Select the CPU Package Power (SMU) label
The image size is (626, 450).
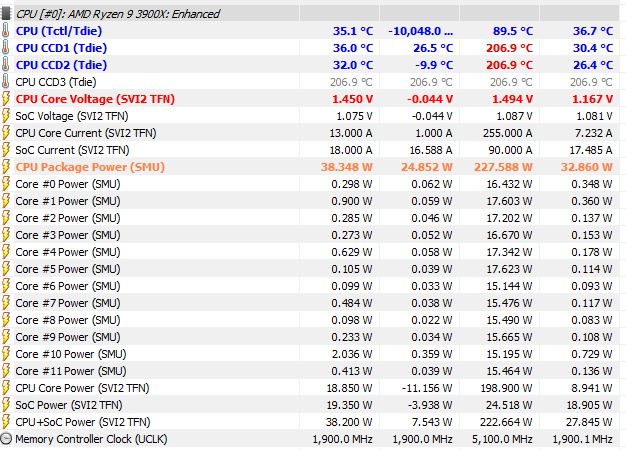pyautogui.click(x=90, y=167)
